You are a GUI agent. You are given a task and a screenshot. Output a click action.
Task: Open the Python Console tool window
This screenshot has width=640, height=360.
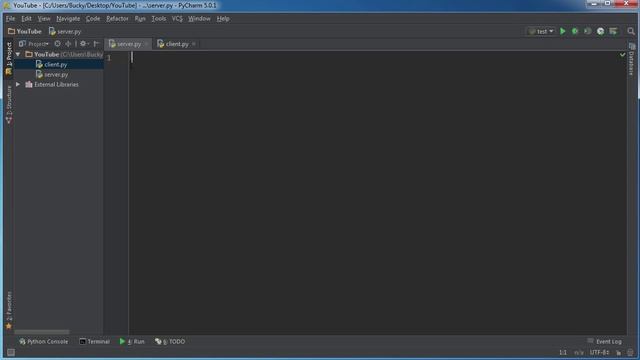click(x=43, y=342)
